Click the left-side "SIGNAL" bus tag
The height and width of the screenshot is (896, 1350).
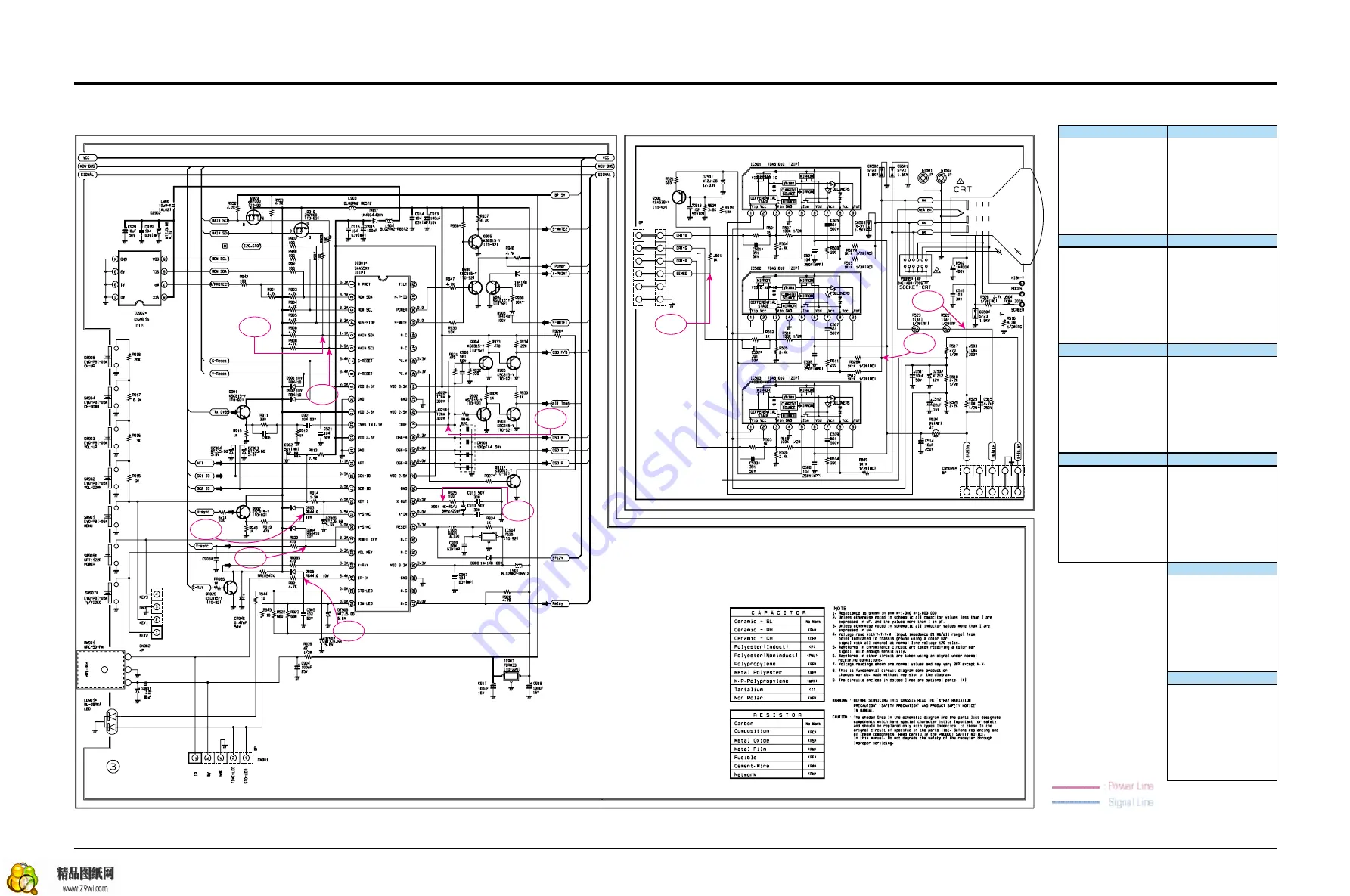88,175
